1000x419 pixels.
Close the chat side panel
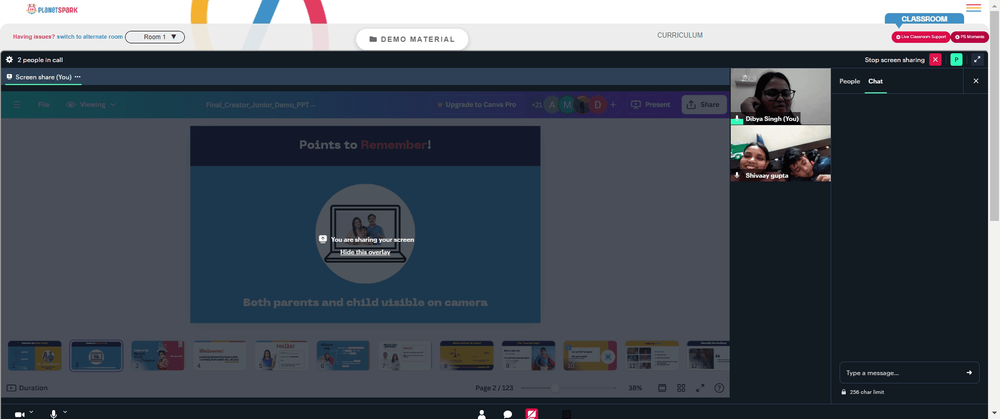975,81
